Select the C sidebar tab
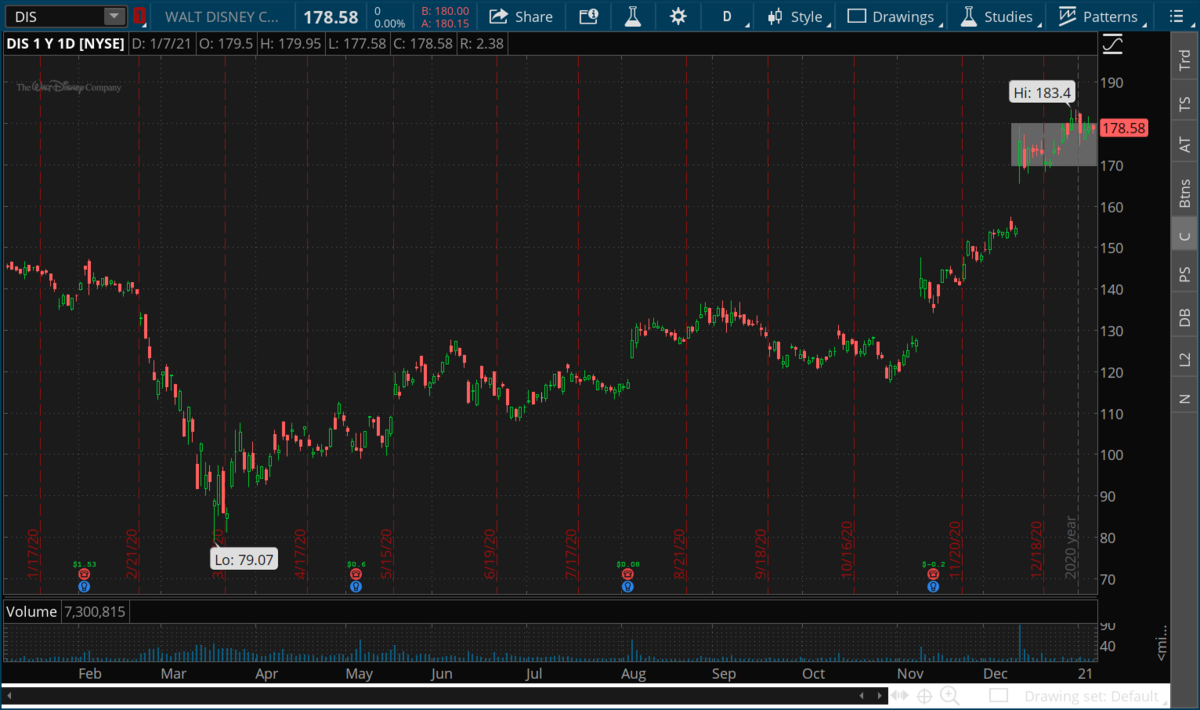 click(x=1185, y=236)
